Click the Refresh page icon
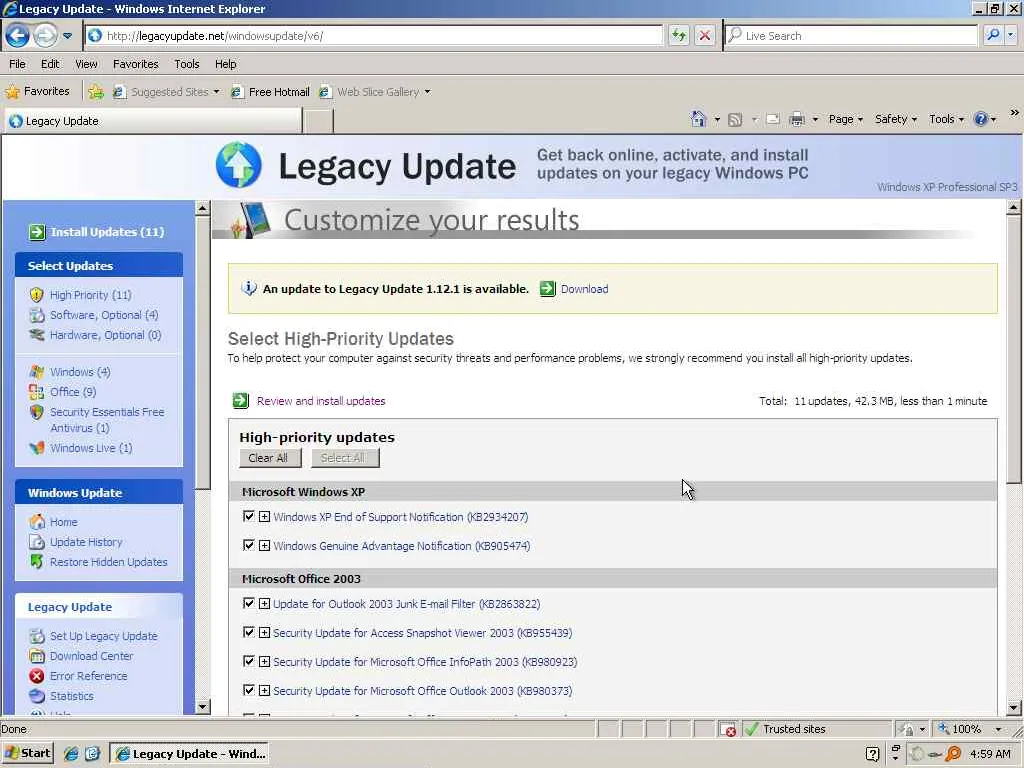The image size is (1024, 768). point(679,35)
